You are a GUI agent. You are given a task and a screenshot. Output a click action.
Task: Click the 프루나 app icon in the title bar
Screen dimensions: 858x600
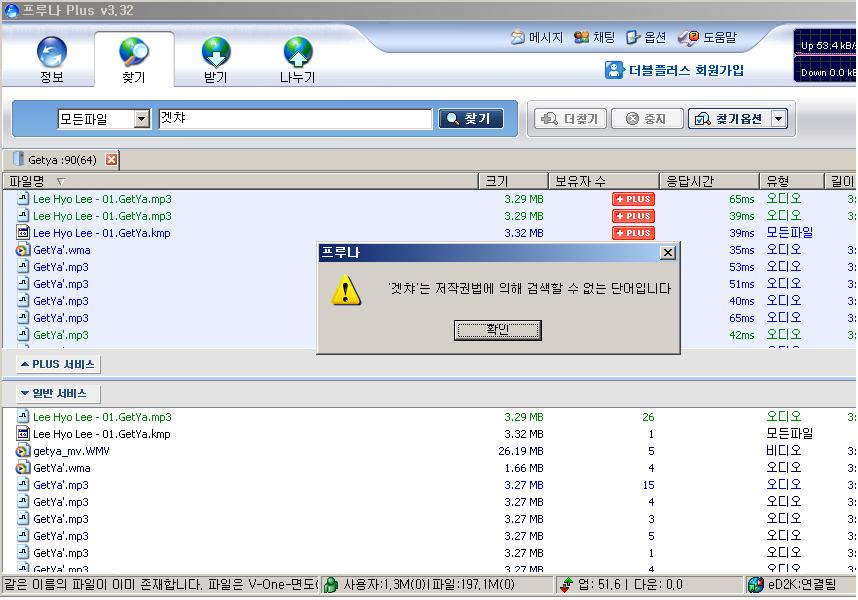(11, 10)
